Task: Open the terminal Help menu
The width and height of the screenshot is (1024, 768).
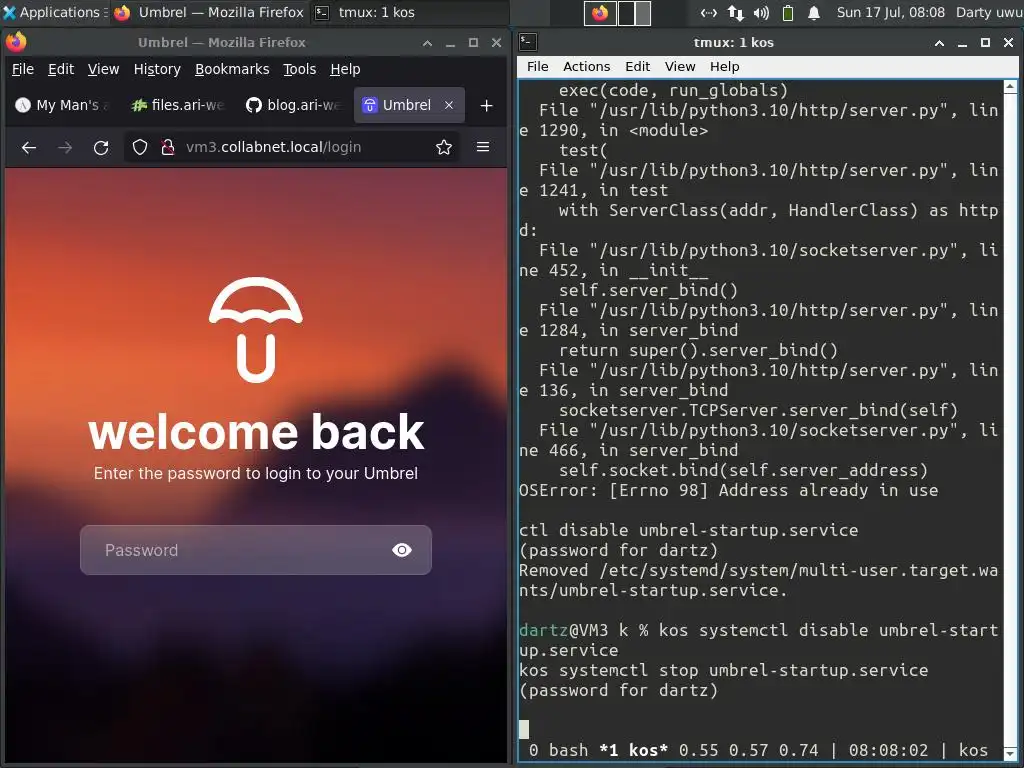Action: 724,67
